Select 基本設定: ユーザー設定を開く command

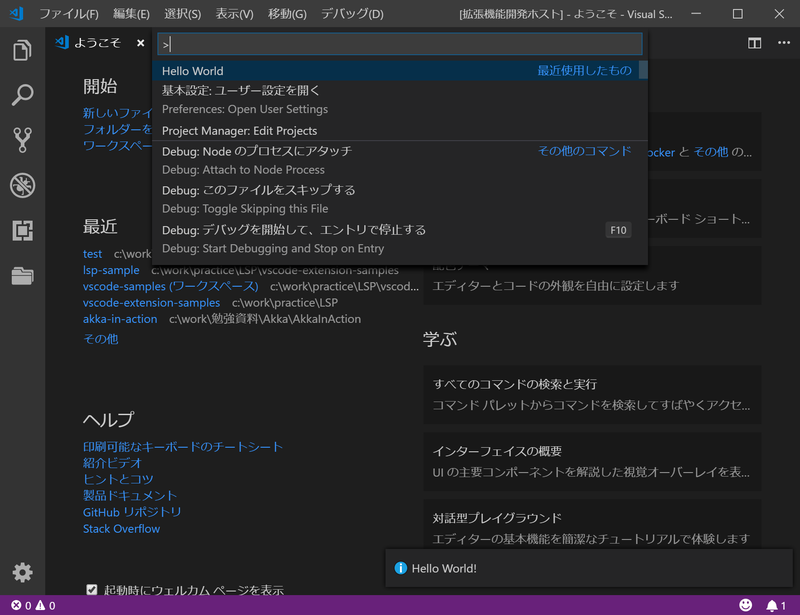399,100
